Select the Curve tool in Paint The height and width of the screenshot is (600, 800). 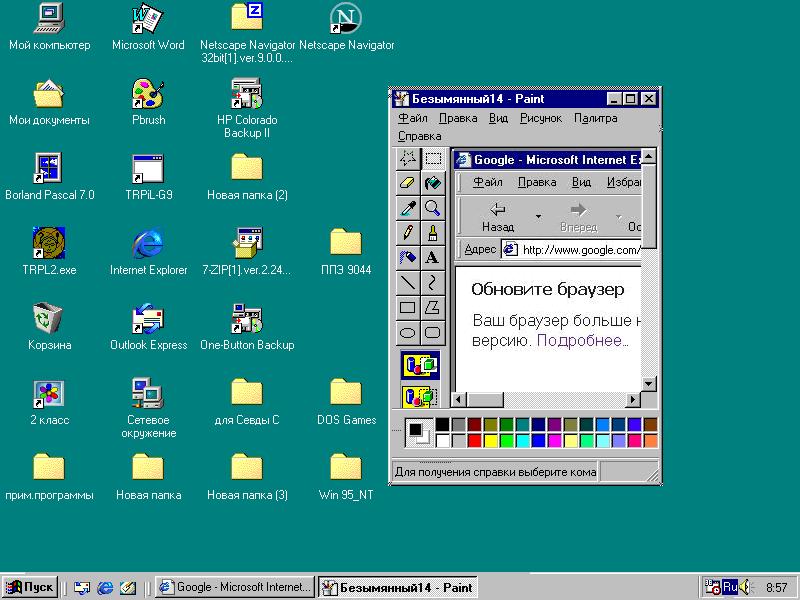coord(433,283)
